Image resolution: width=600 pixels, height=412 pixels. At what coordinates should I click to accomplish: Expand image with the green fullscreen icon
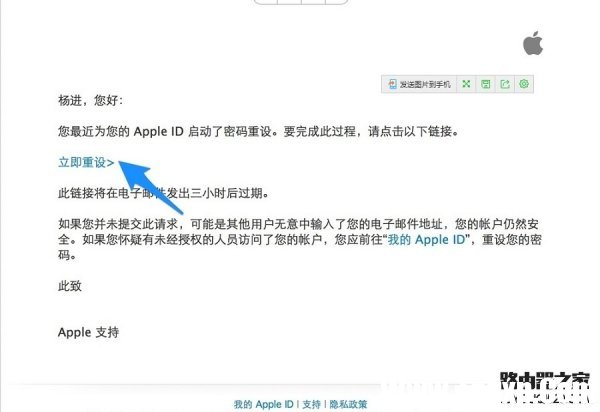click(466, 84)
